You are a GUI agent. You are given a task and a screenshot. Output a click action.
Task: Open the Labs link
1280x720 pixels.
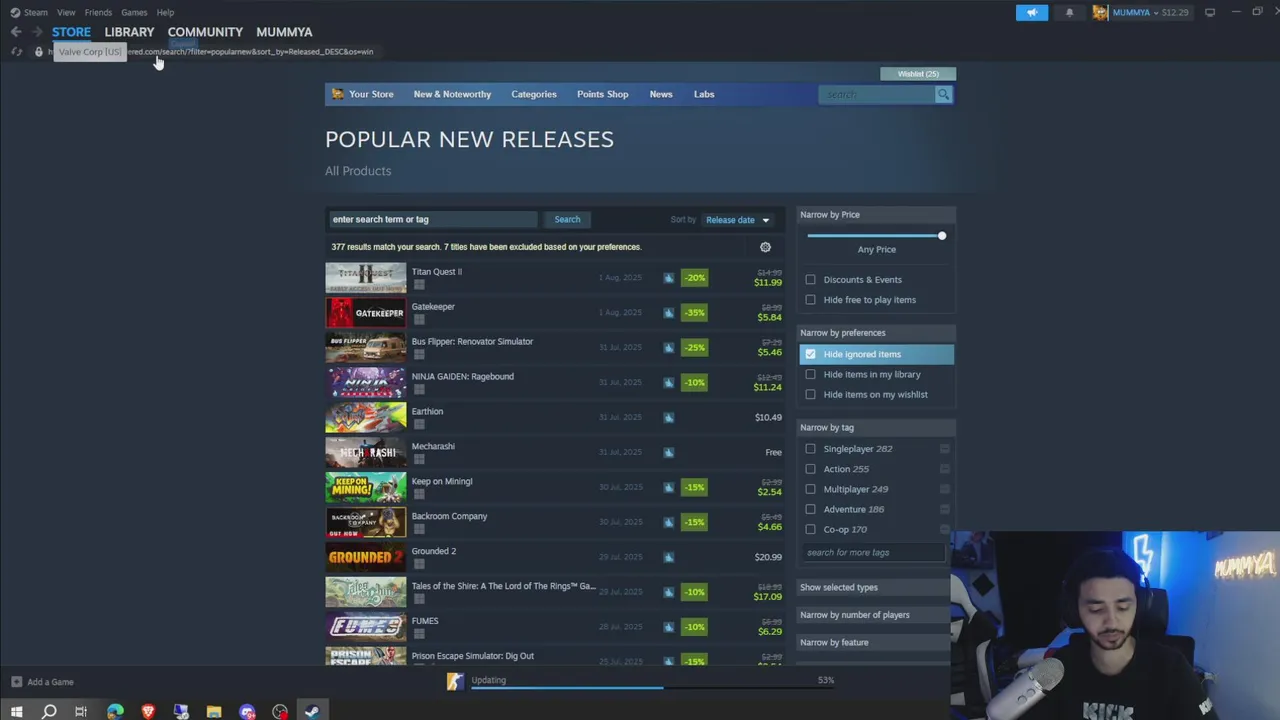pyautogui.click(x=704, y=94)
